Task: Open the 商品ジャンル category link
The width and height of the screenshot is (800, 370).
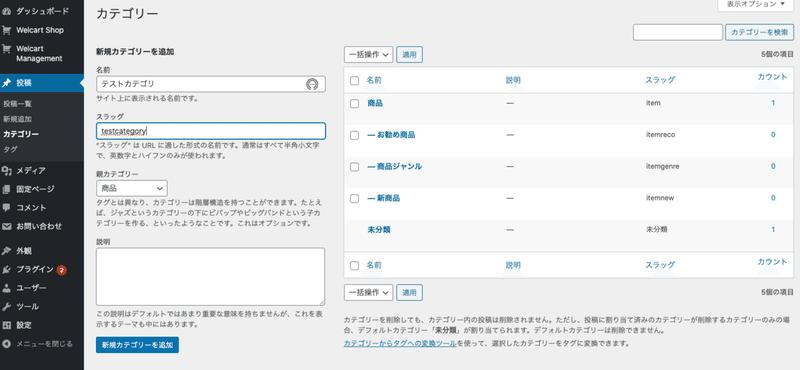Action: (x=394, y=166)
